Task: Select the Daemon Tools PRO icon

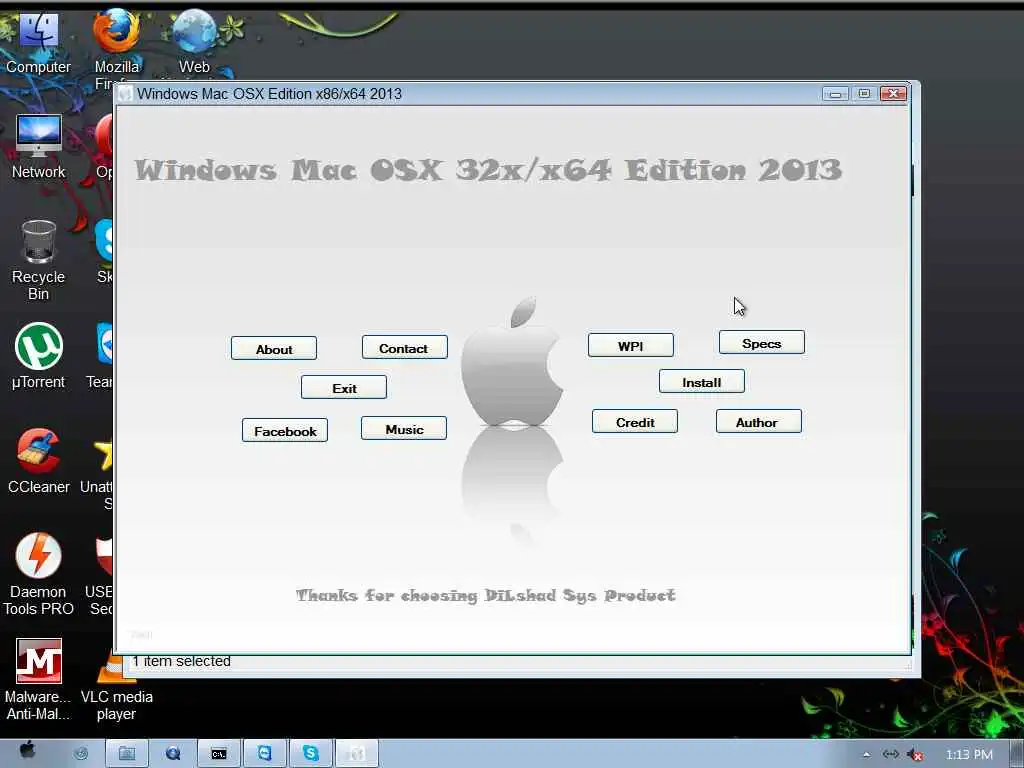Action: 38,575
